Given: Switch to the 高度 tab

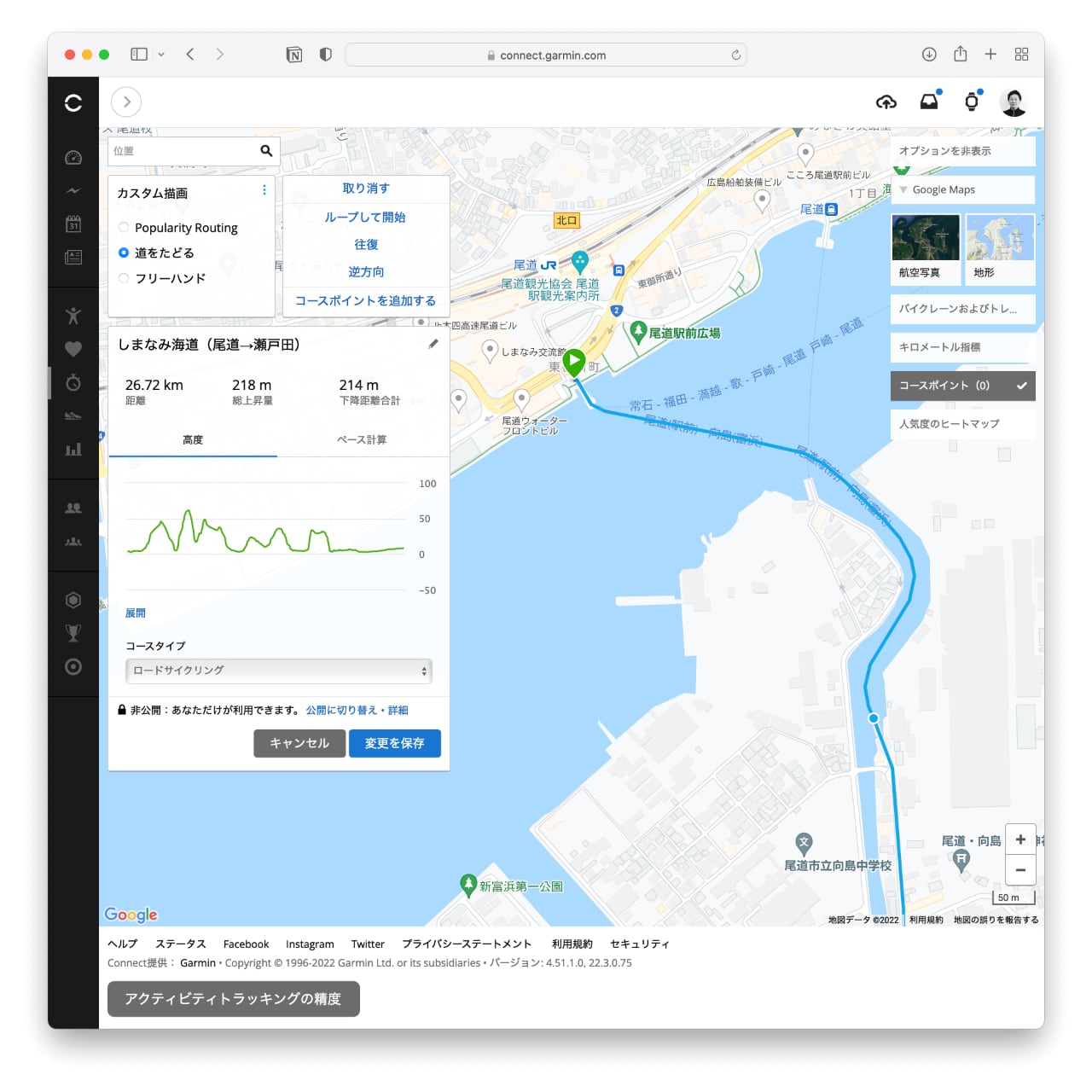Looking at the screenshot, I should tap(193, 440).
